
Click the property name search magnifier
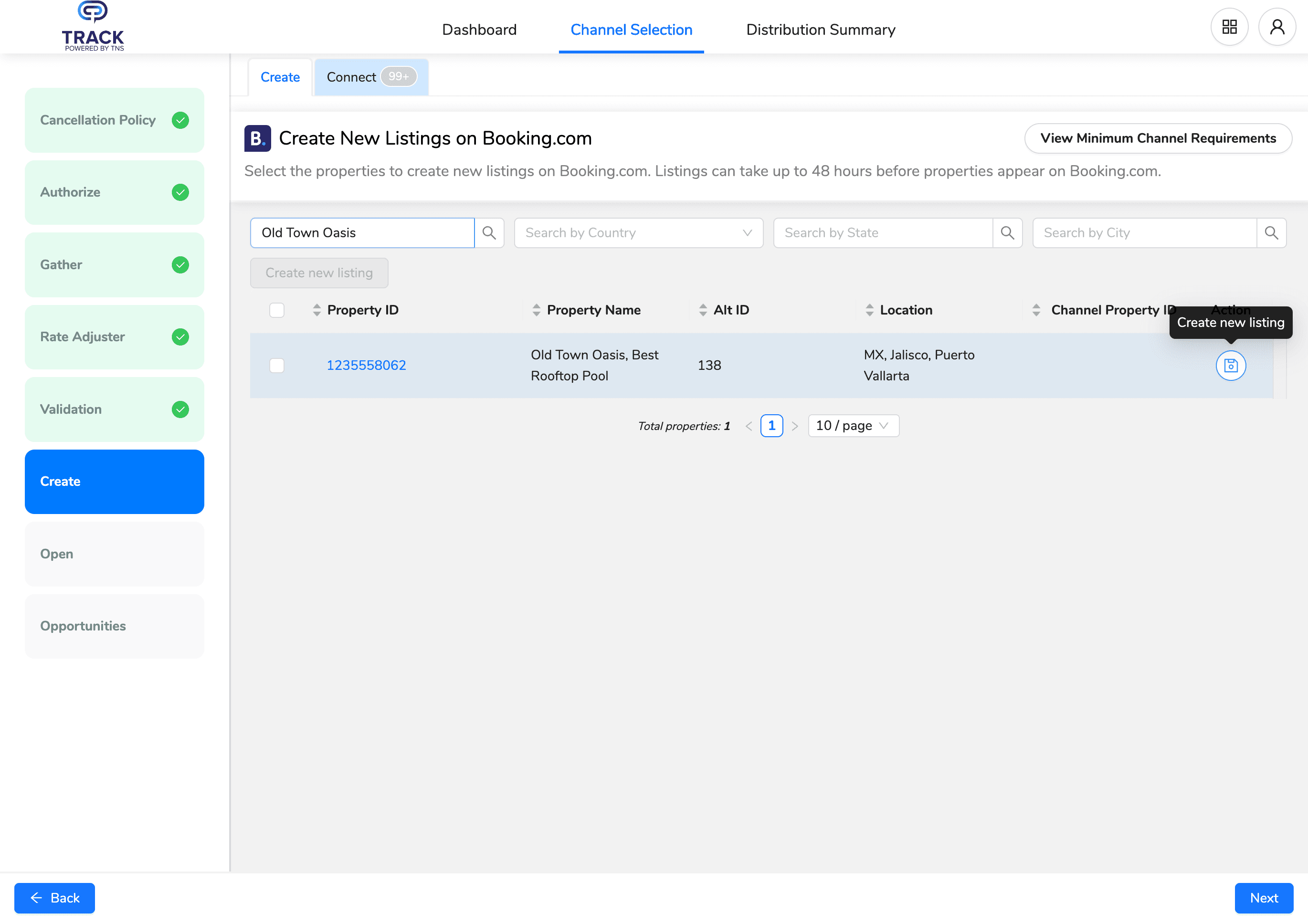(489, 233)
